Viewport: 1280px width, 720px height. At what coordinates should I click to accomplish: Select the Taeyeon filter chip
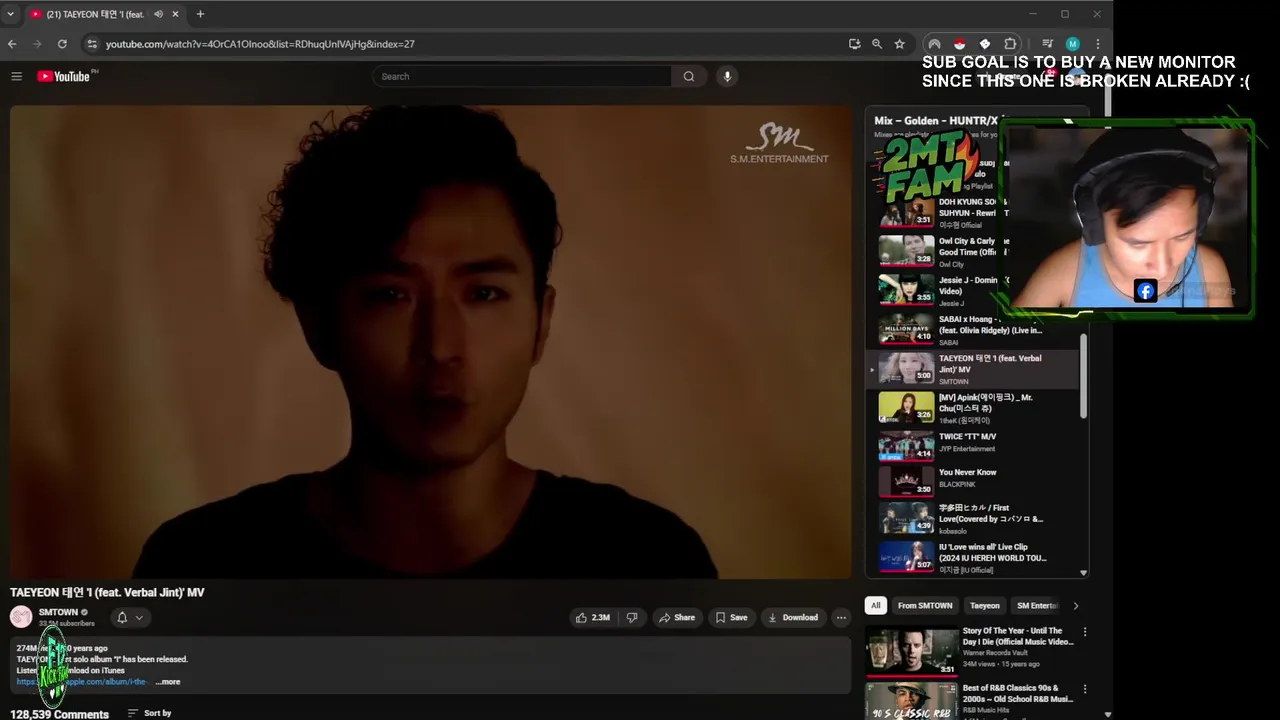tap(984, 605)
